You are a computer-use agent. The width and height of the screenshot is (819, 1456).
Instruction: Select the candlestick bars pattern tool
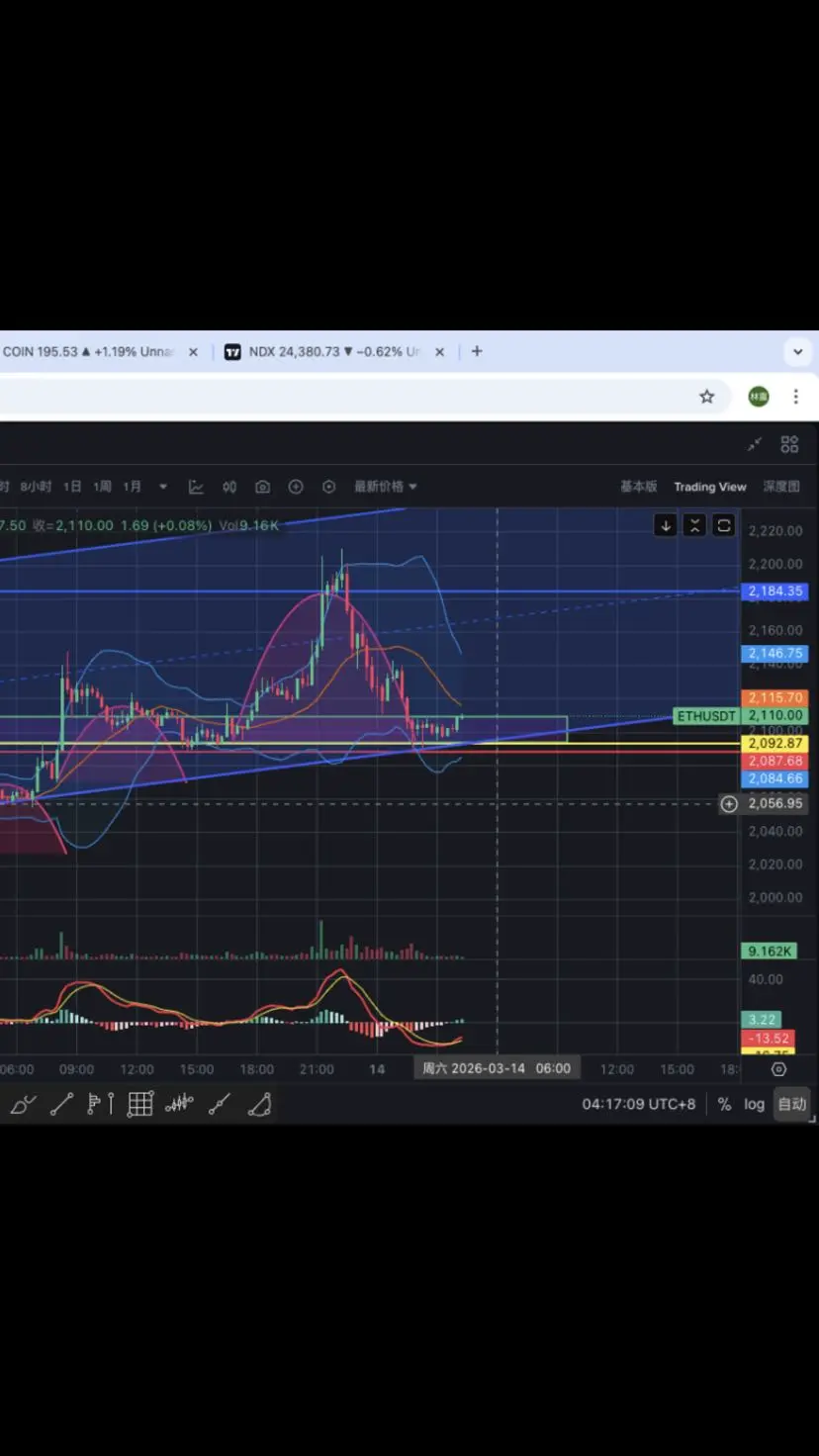pyautogui.click(x=179, y=1104)
